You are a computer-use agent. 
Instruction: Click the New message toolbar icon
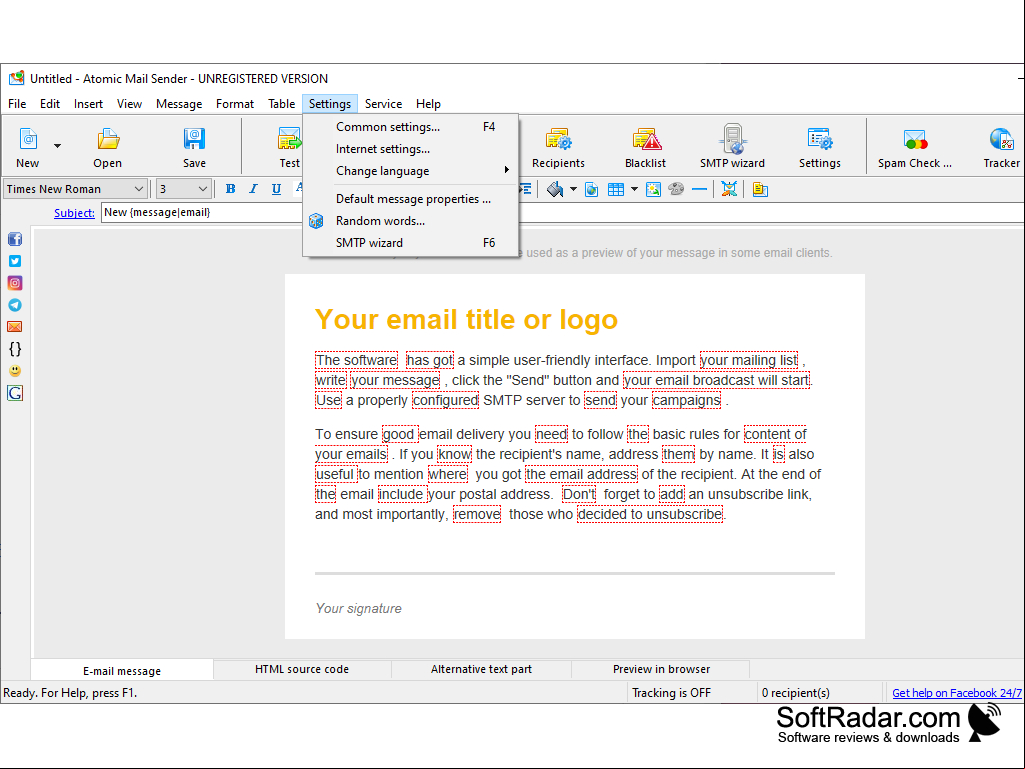tap(27, 147)
